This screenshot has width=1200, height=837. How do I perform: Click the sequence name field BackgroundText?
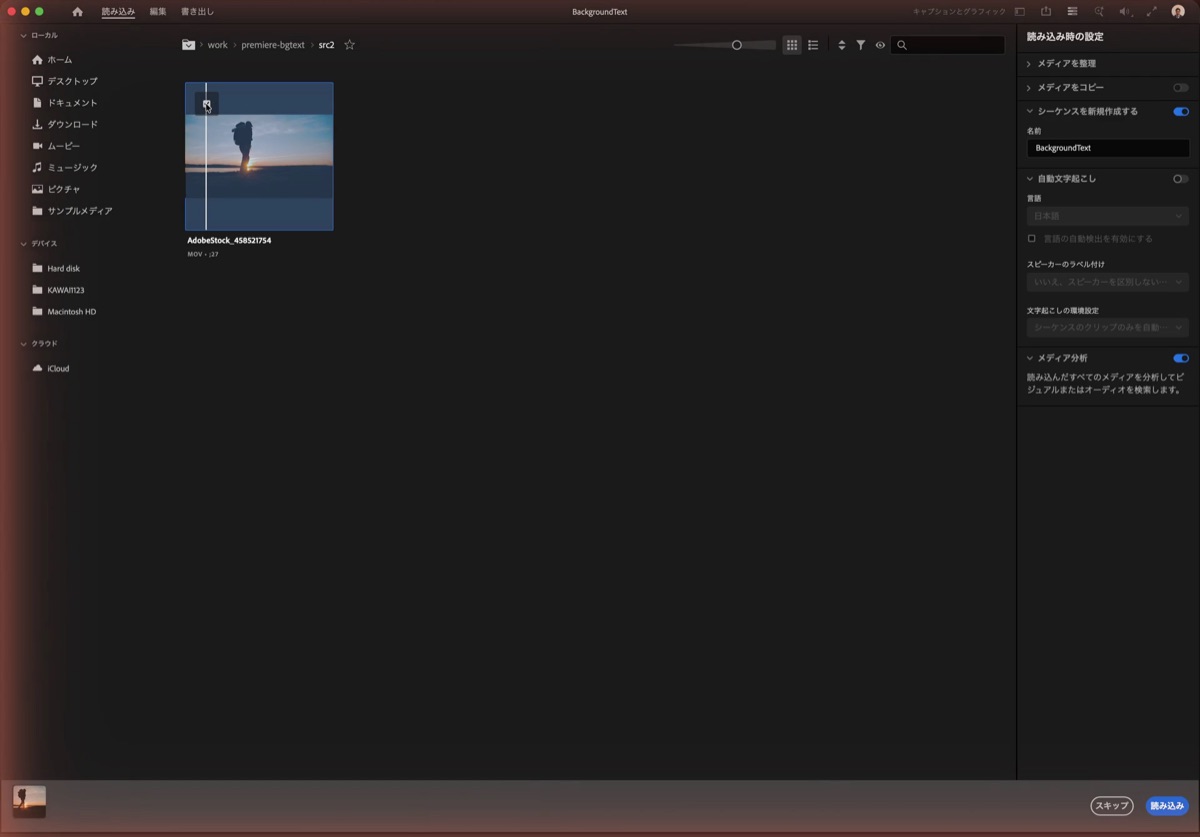(x=1108, y=148)
